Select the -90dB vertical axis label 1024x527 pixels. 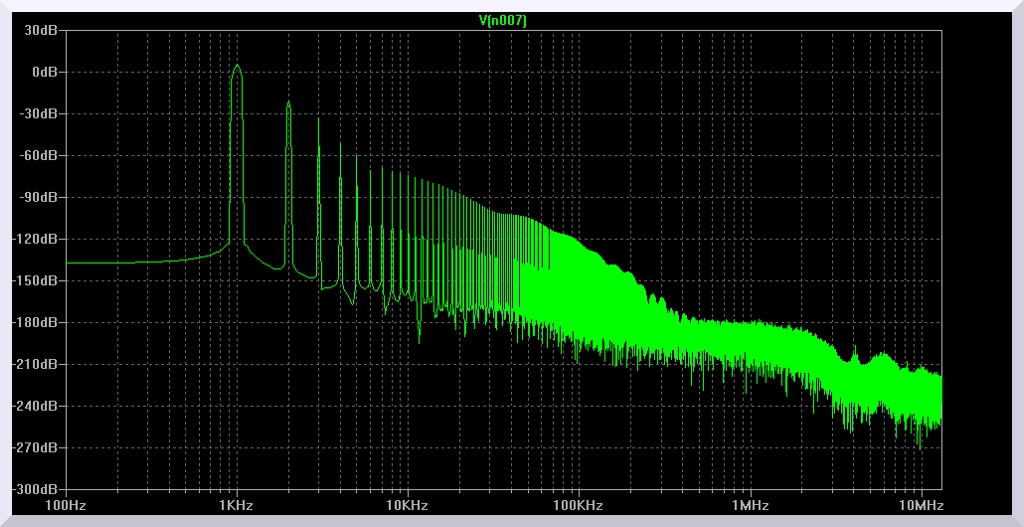point(38,197)
